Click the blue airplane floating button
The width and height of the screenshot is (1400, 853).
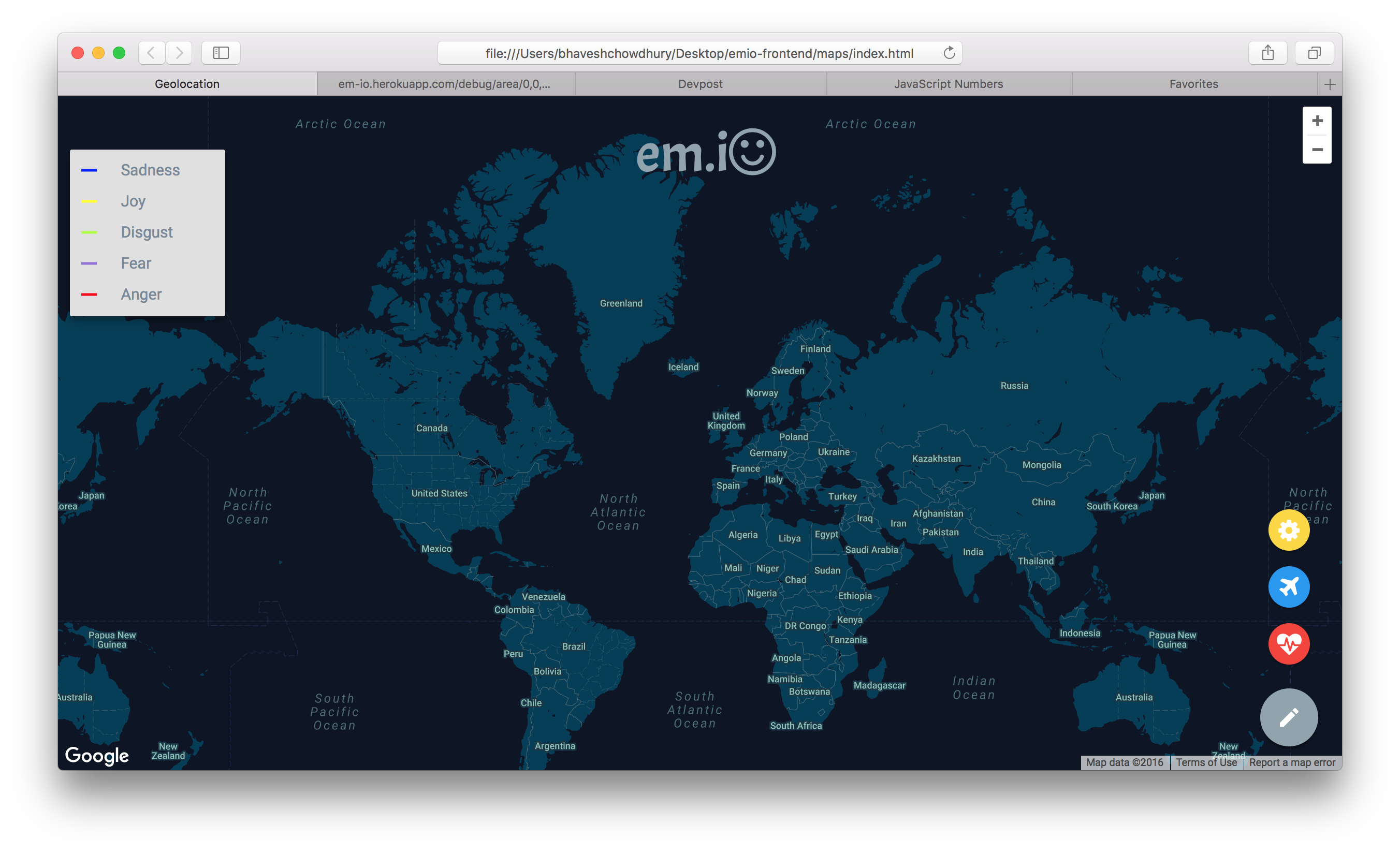tap(1289, 586)
